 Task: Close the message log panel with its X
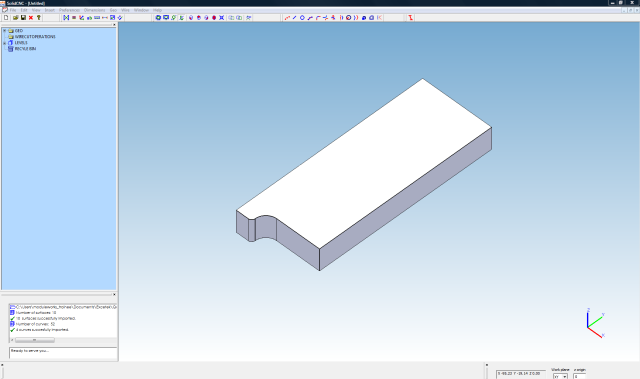click(x=114, y=294)
